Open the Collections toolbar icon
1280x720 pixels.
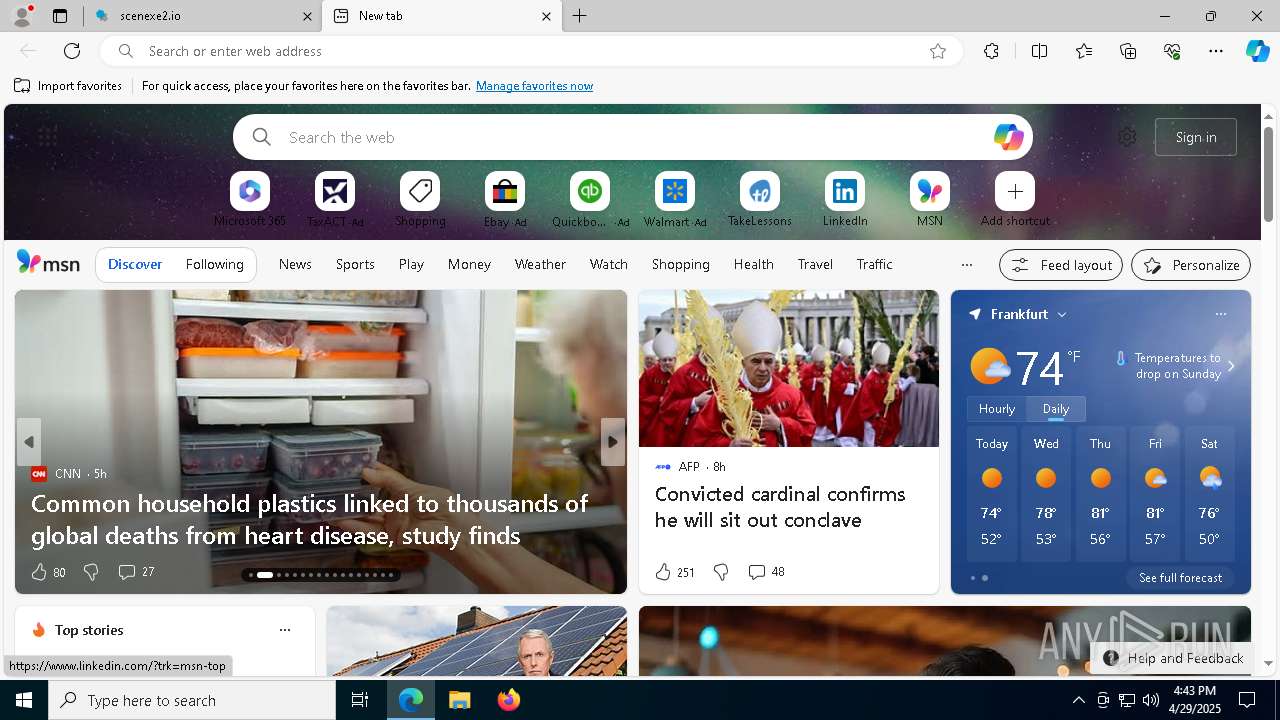click(1128, 51)
